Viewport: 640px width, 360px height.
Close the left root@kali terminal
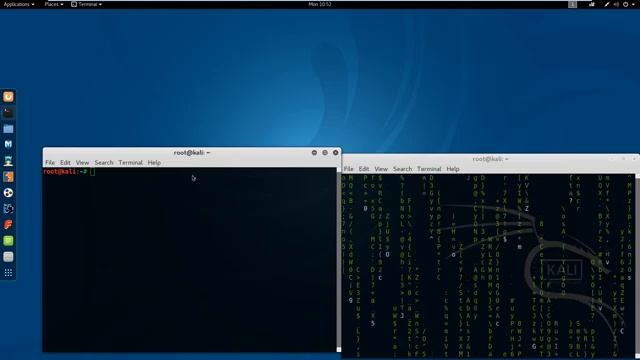point(336,153)
